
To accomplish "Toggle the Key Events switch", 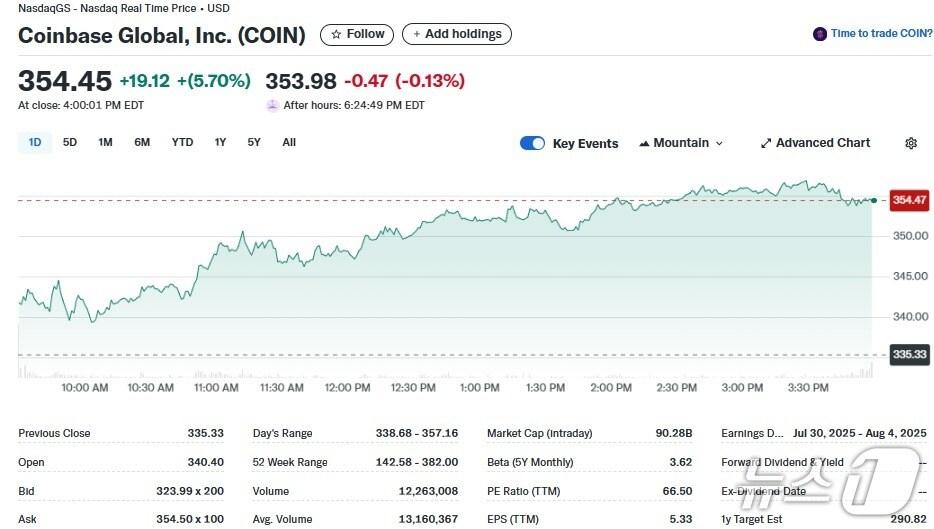I will pos(532,143).
